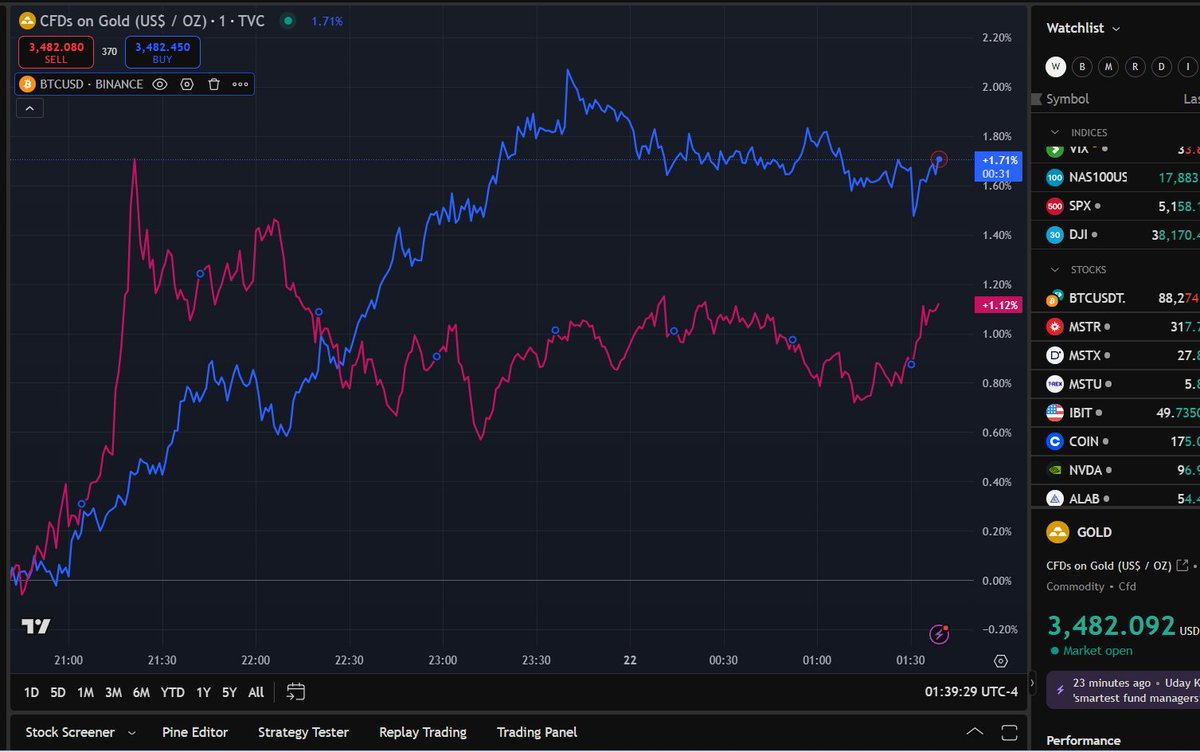This screenshot has width=1200, height=752.
Task: Set range to 6M
Action: pyautogui.click(x=141, y=692)
